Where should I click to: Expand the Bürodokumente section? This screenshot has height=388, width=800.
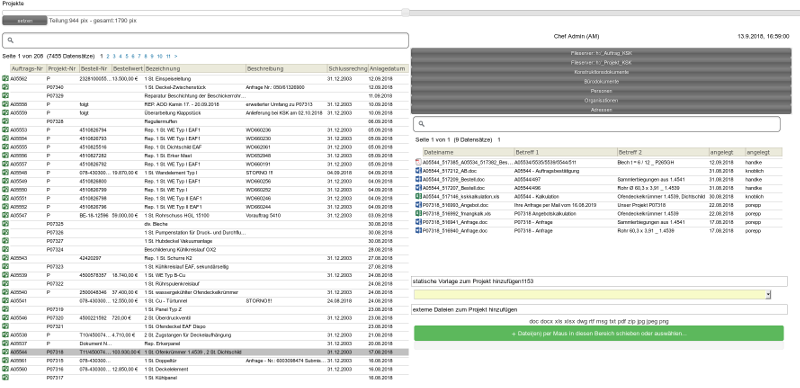click(601, 82)
